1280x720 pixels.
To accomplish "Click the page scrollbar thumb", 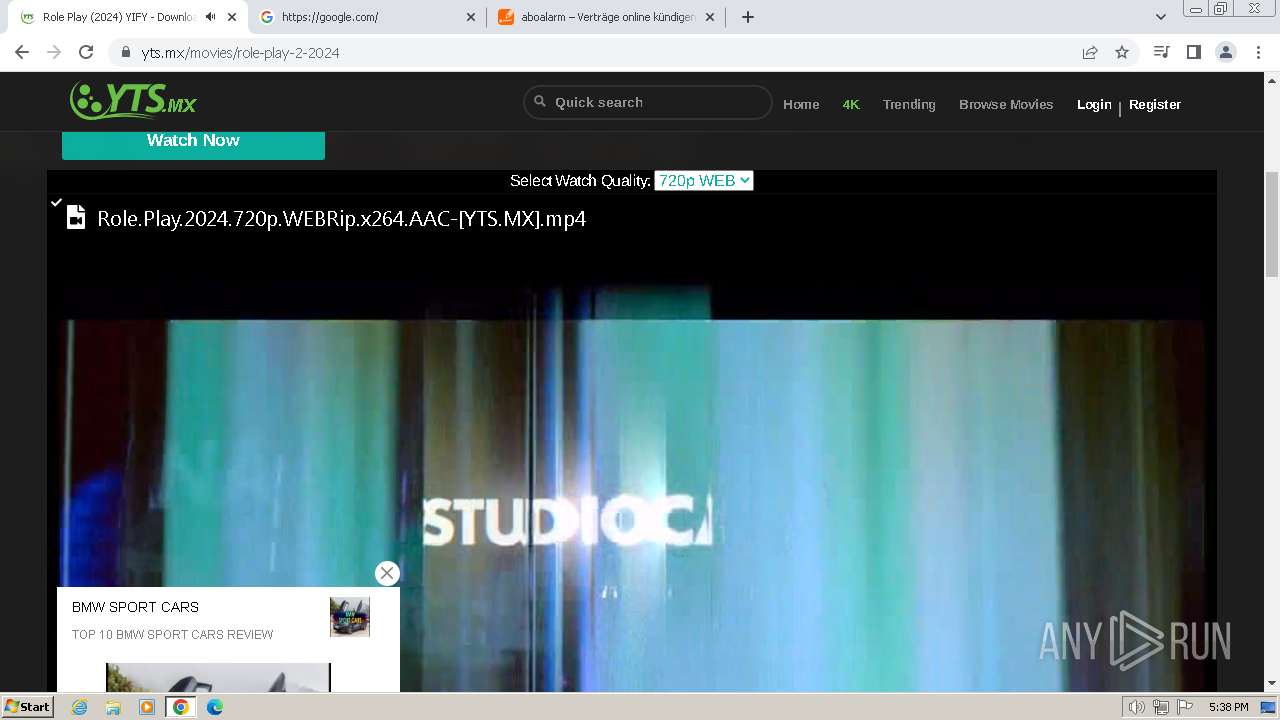I will (x=1272, y=224).
